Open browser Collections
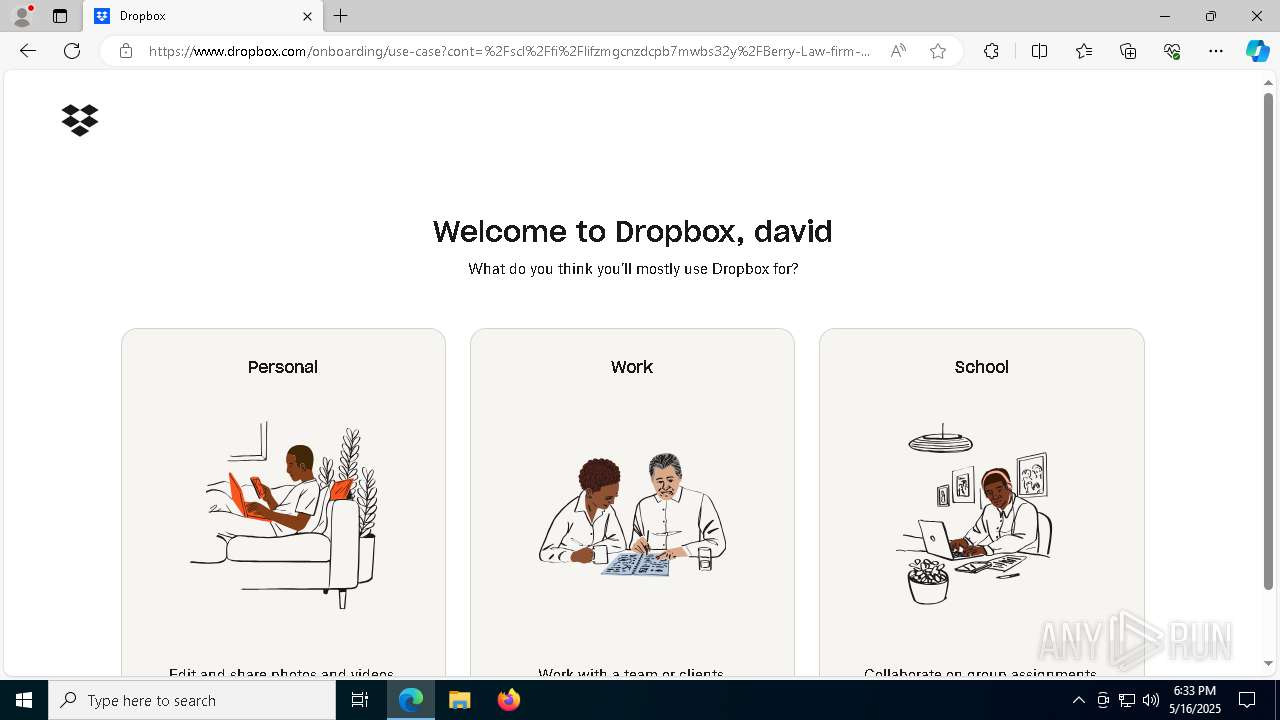The height and width of the screenshot is (720, 1280). [x=1128, y=51]
